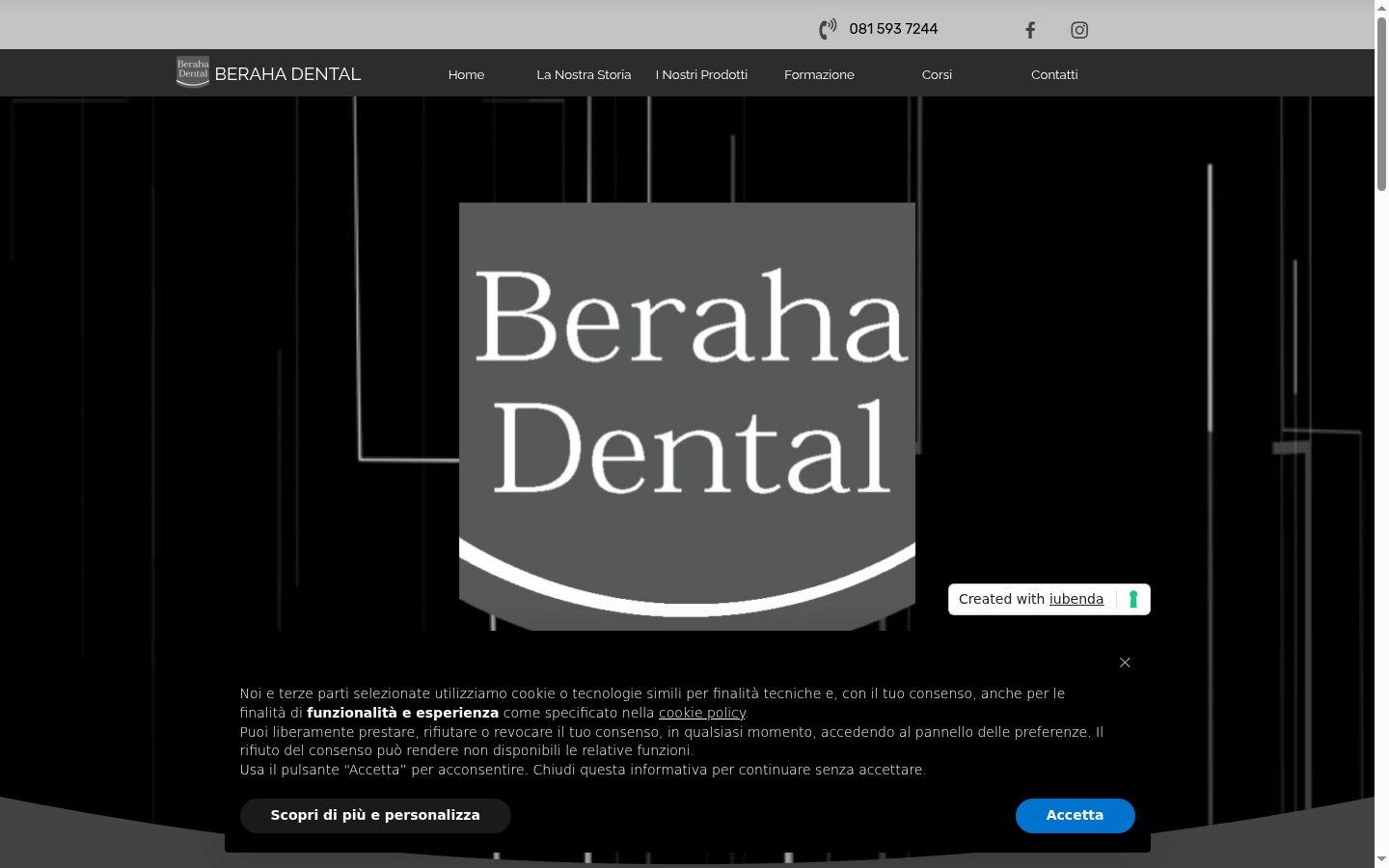Go to the Home menu item

[466, 74]
